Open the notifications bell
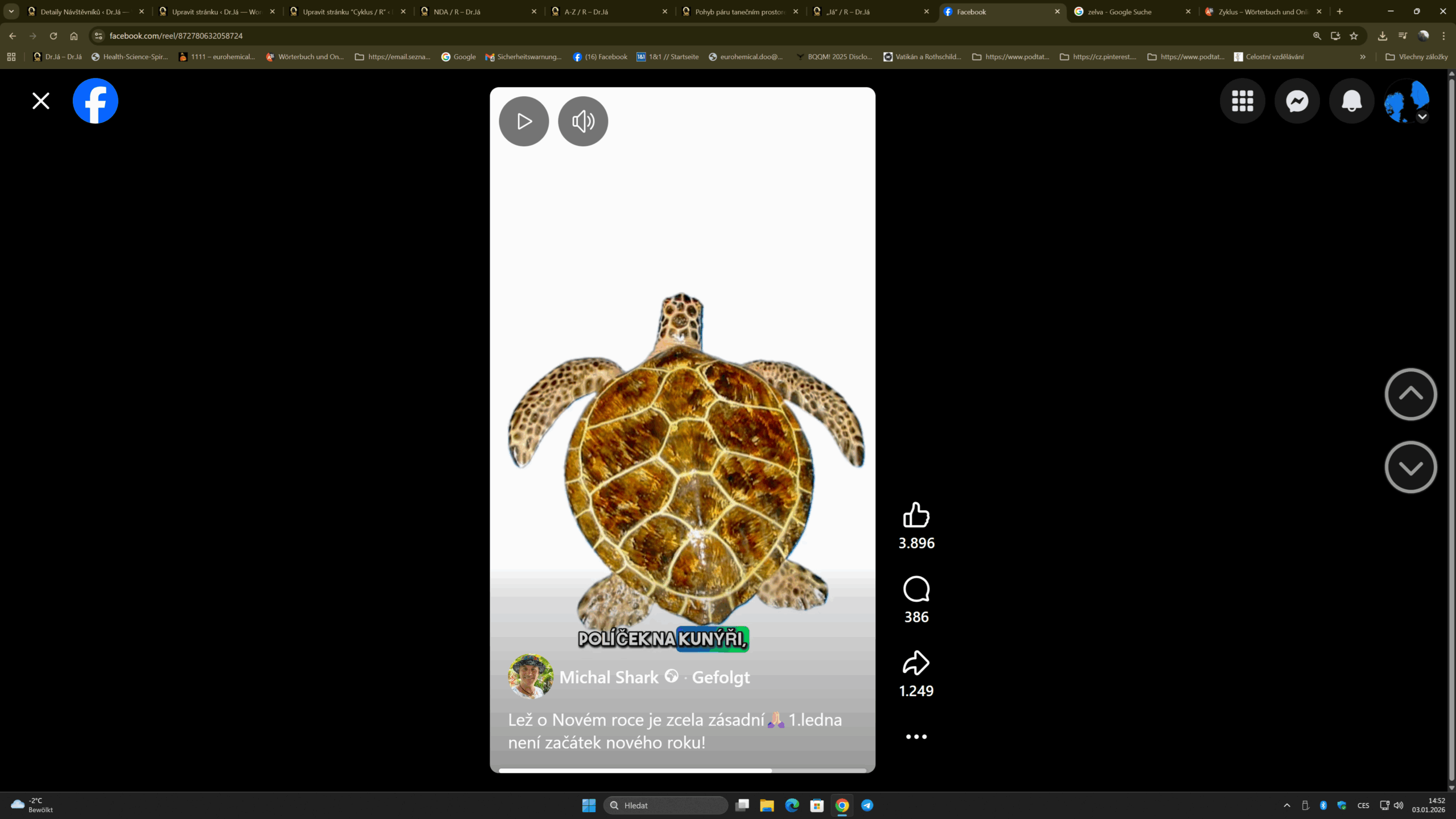The height and width of the screenshot is (819, 1456). pos(1351,101)
